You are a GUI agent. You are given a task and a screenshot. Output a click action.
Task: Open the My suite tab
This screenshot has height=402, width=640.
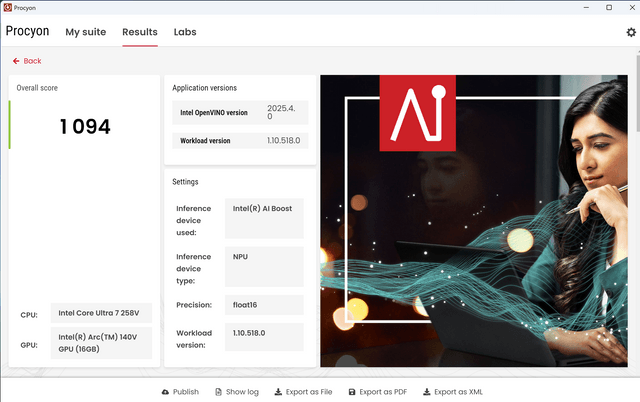click(86, 32)
